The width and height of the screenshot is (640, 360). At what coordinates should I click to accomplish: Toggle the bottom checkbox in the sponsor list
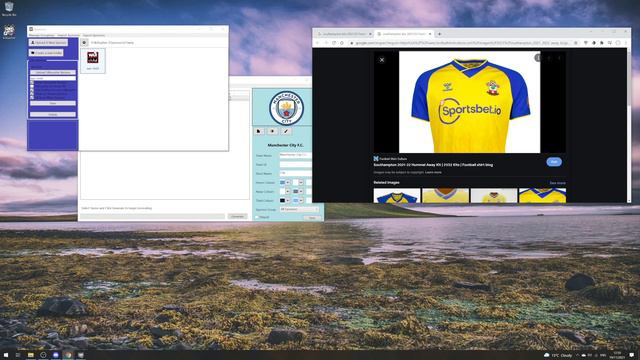click(32, 98)
